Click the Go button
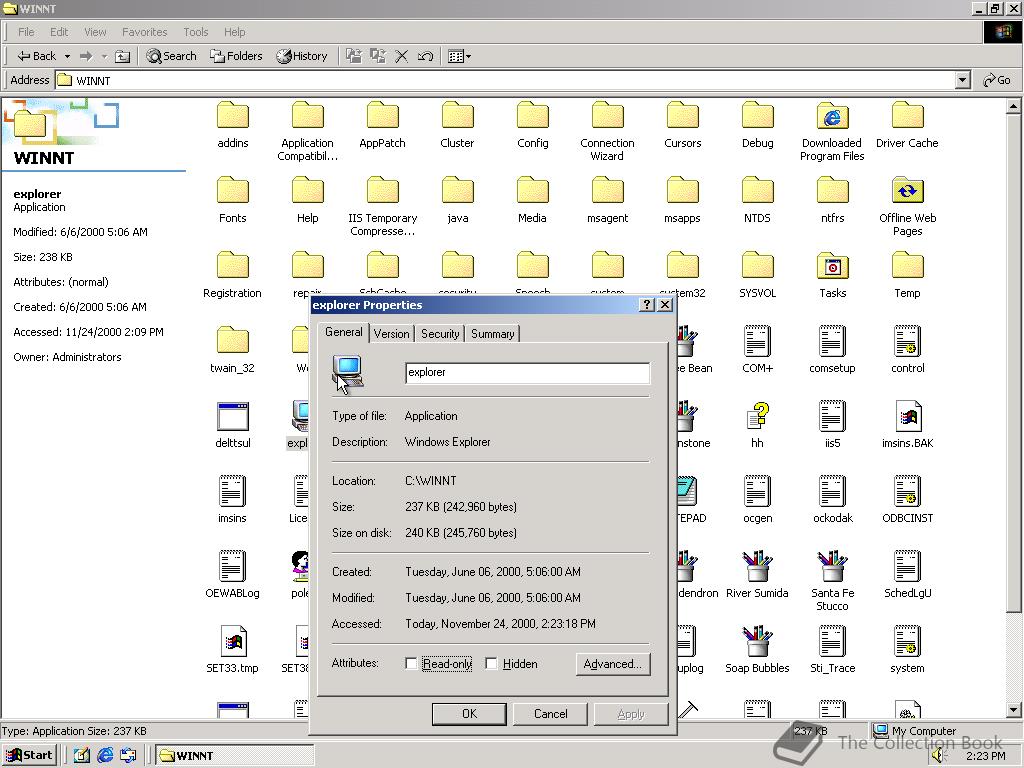Image resolution: width=1024 pixels, height=768 pixels. [997, 80]
